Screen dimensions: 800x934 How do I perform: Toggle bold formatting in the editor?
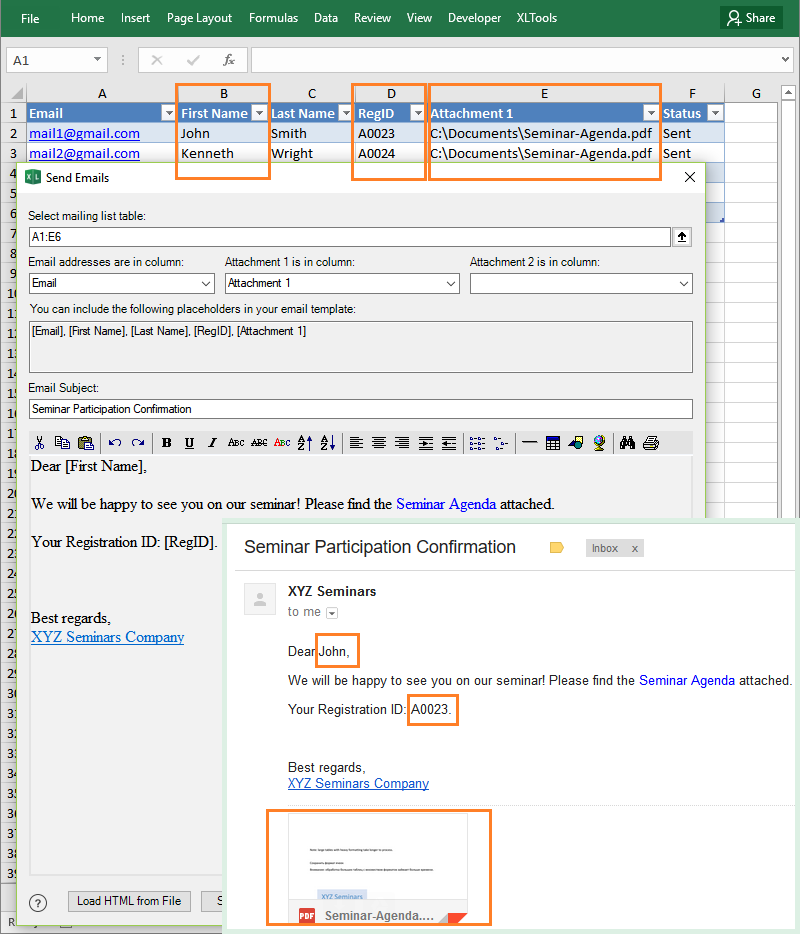tap(166, 442)
